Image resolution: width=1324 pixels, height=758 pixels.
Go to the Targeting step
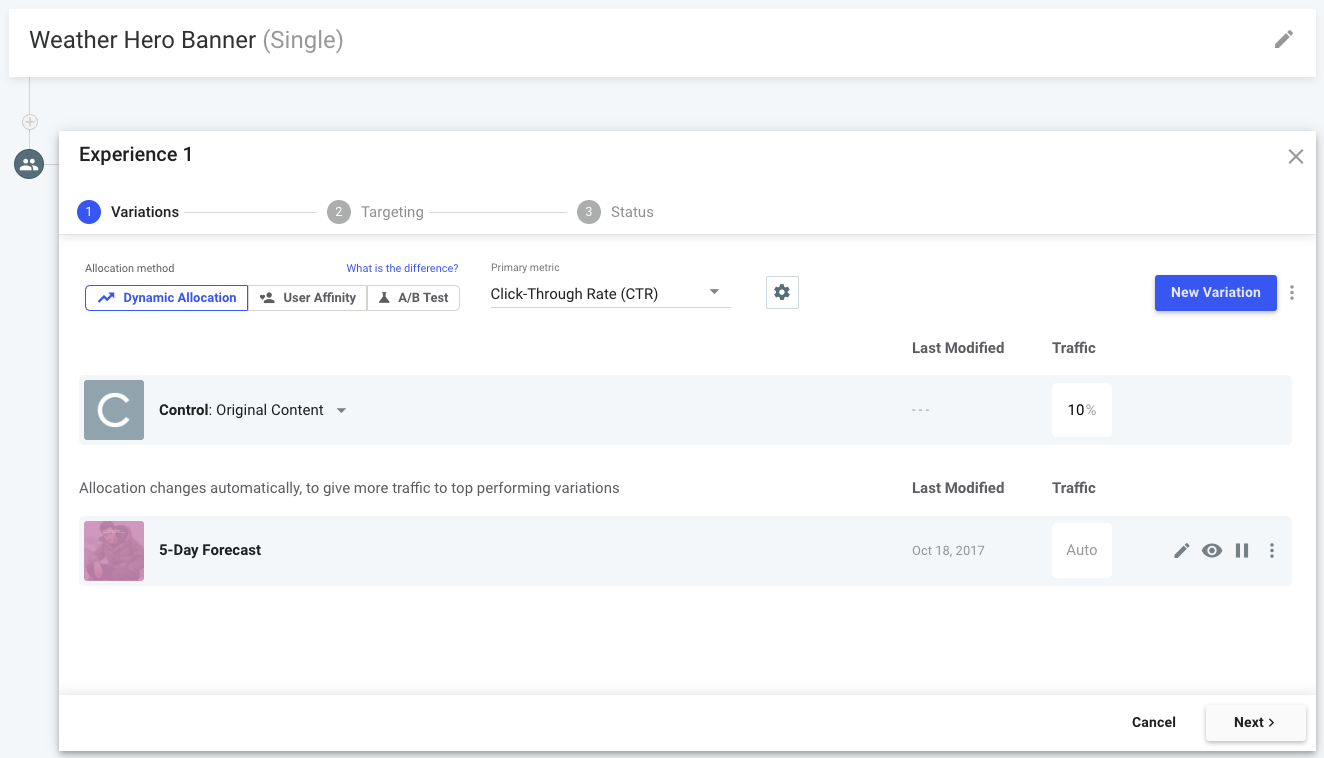pyautogui.click(x=376, y=212)
